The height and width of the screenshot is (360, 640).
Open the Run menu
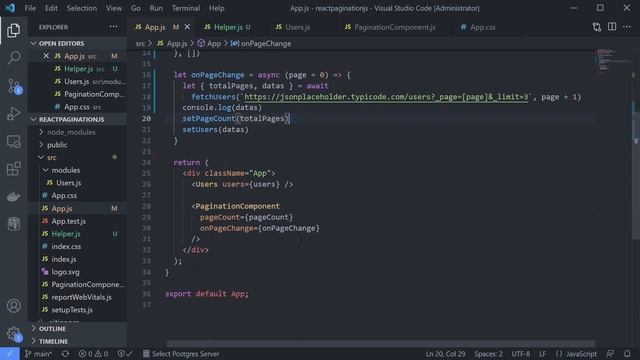point(156,8)
